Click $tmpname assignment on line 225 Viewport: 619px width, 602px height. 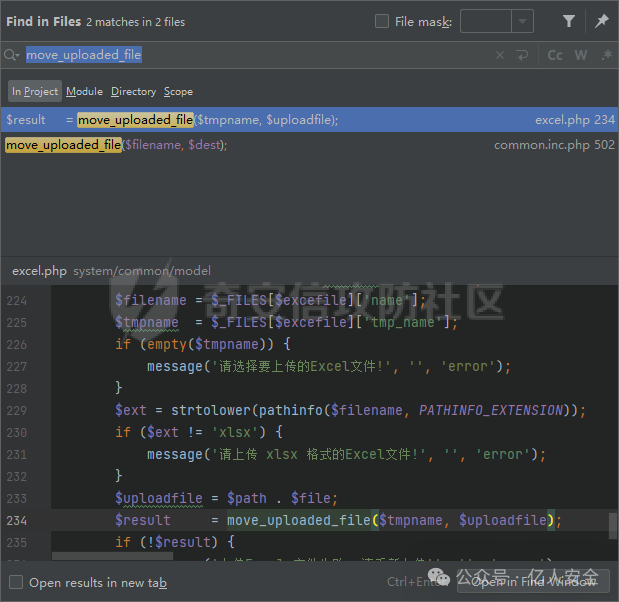tap(286, 323)
